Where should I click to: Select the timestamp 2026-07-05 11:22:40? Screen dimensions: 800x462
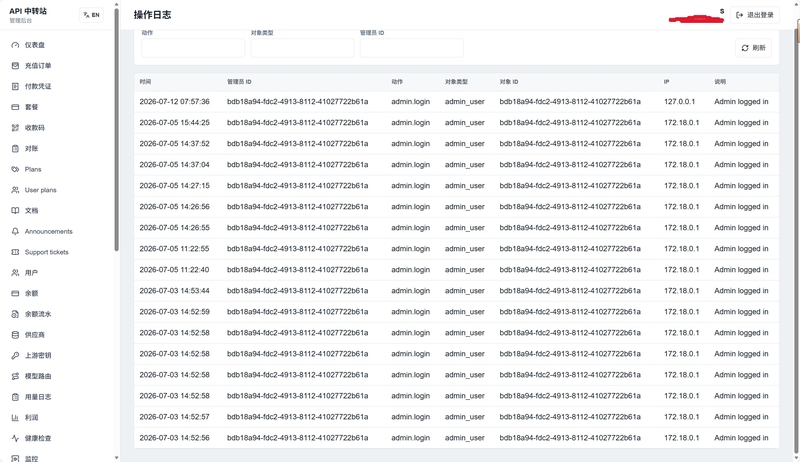click(174, 270)
